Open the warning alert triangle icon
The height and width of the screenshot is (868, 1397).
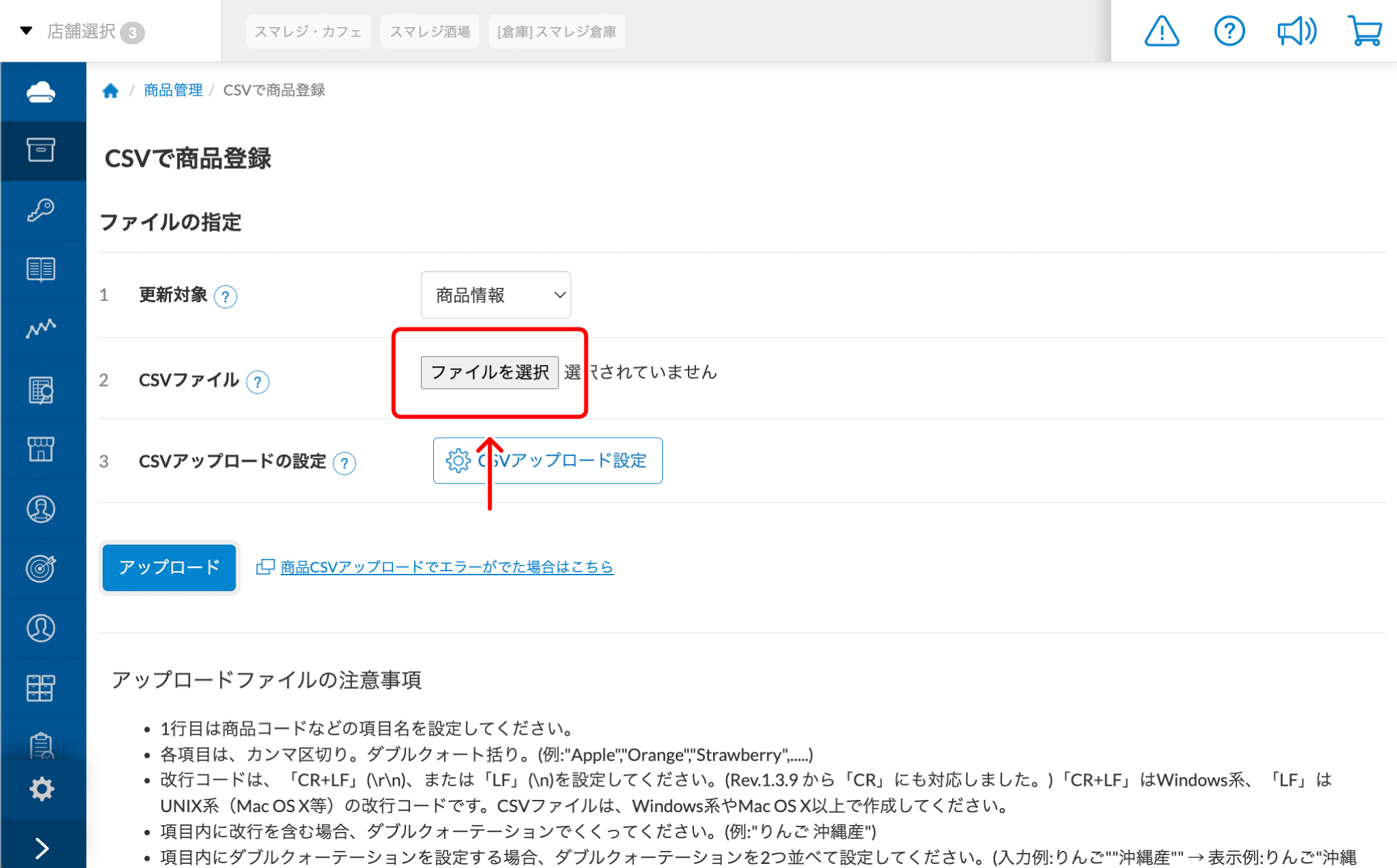tap(1161, 31)
